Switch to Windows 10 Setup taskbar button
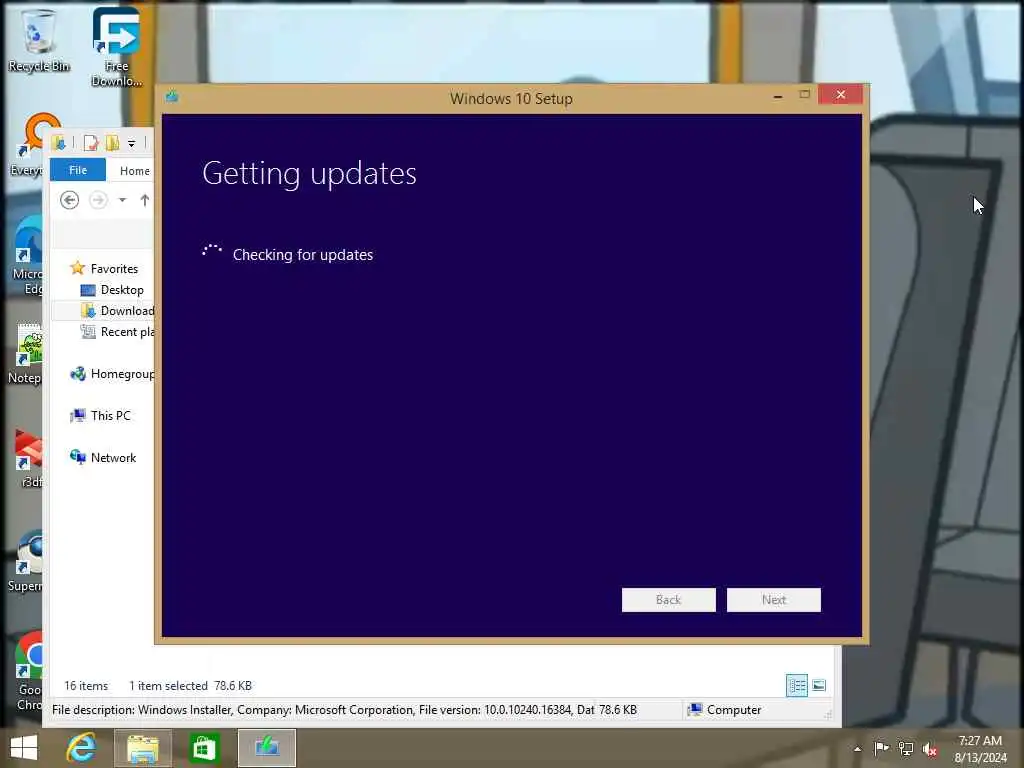This screenshot has width=1024, height=768. pyautogui.click(x=266, y=748)
